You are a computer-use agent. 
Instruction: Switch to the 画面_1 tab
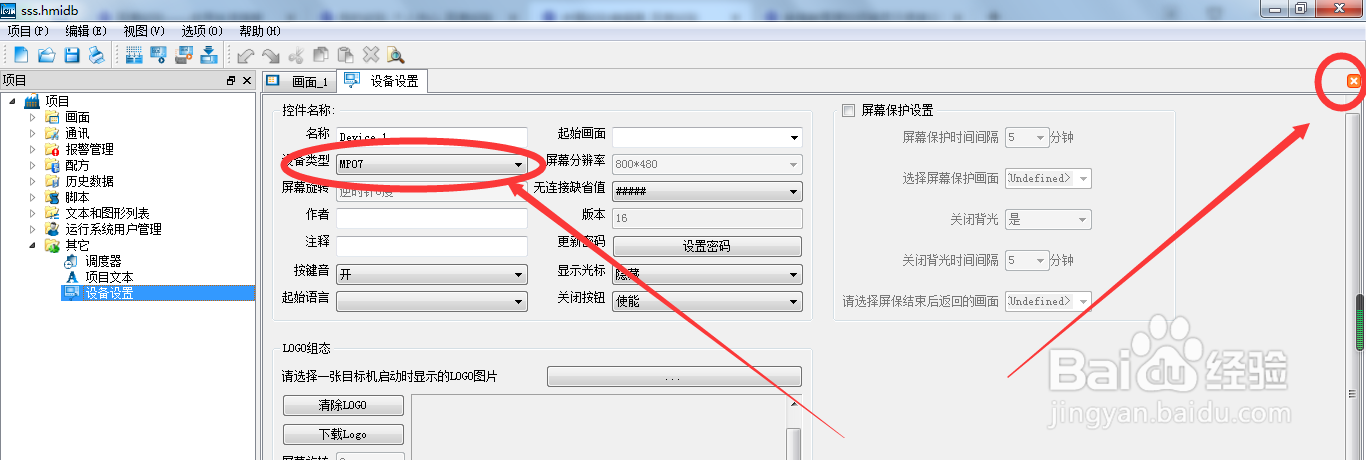299,82
